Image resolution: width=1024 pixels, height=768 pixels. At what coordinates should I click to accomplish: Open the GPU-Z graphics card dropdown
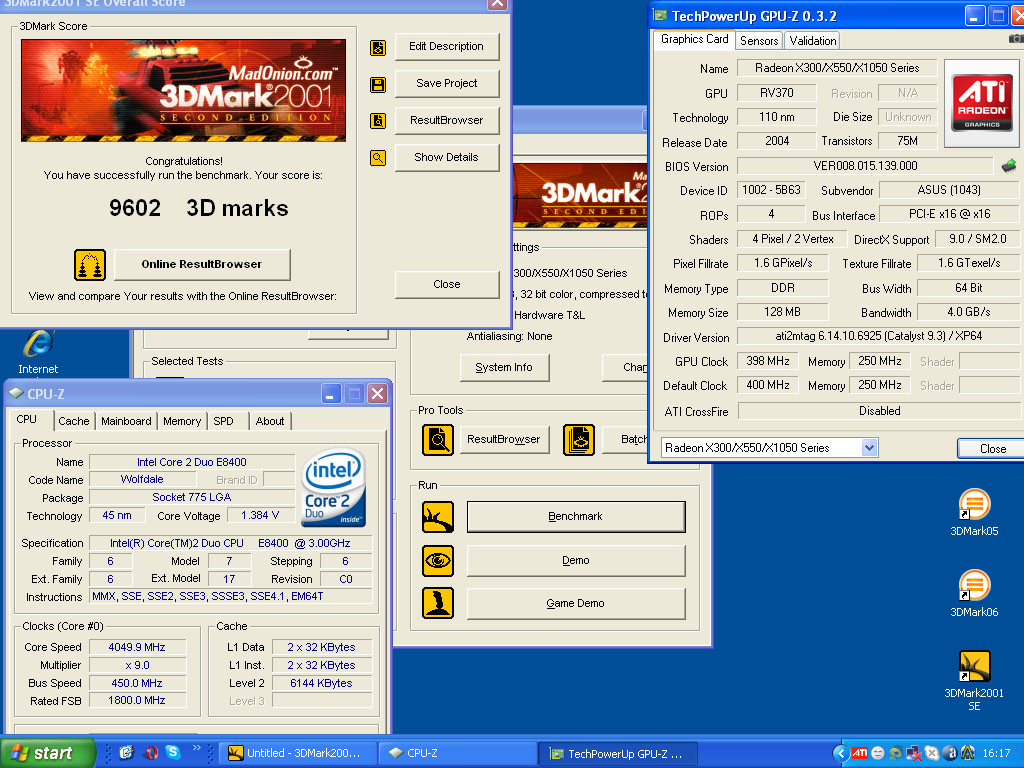(x=869, y=448)
